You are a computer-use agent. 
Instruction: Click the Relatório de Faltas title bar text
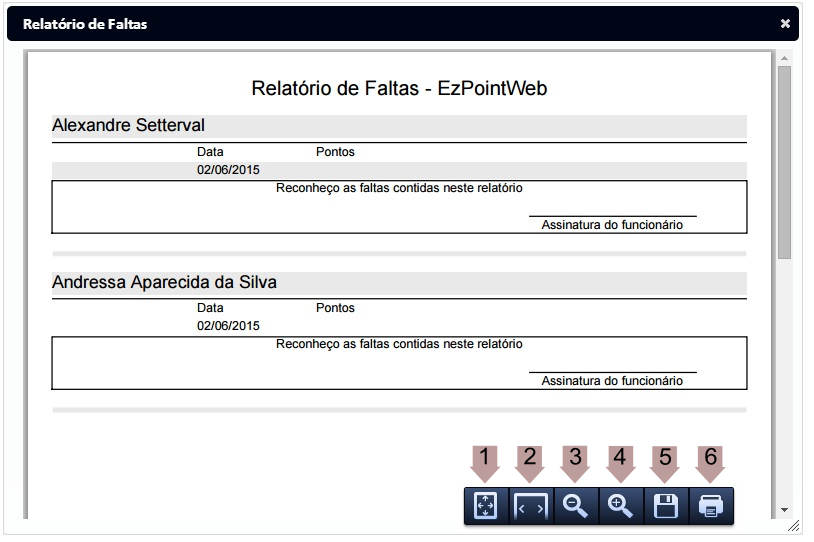[85, 24]
